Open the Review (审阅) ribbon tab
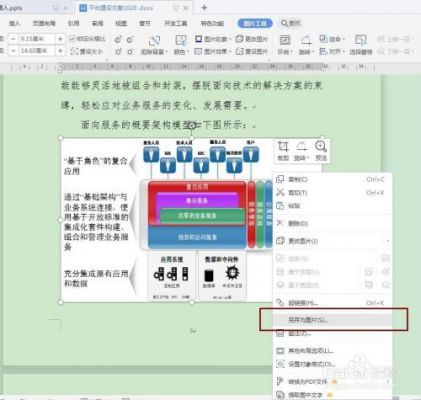Viewport: 421px width, 400px height. 97,23
